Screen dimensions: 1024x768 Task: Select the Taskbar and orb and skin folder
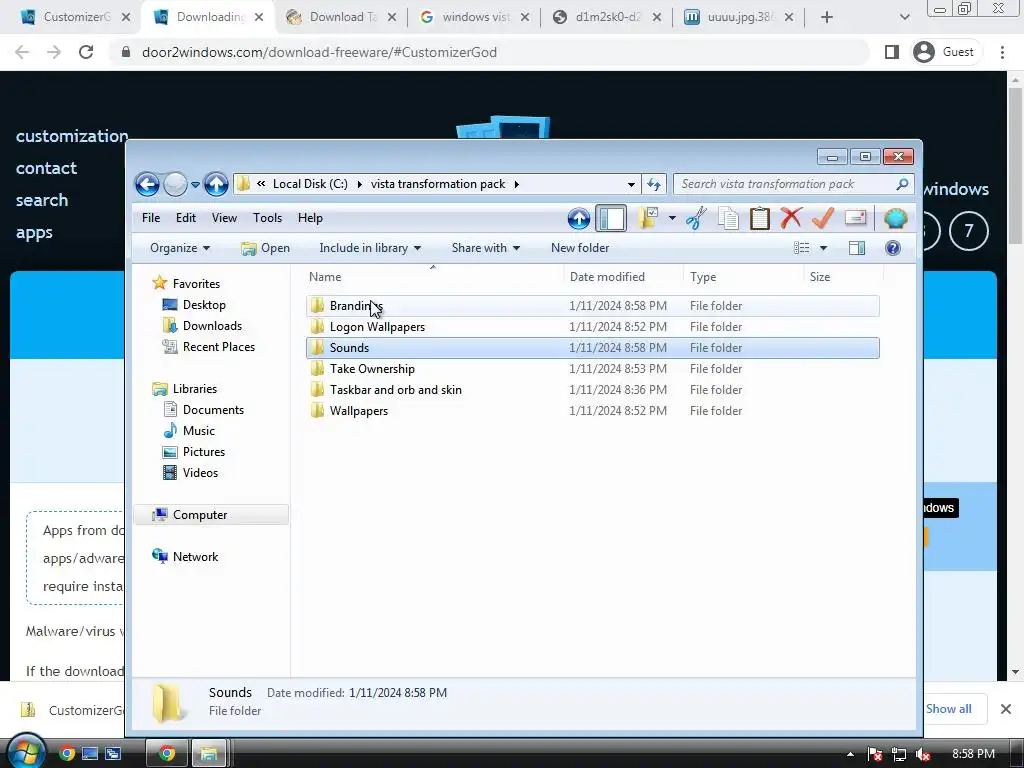592,390
